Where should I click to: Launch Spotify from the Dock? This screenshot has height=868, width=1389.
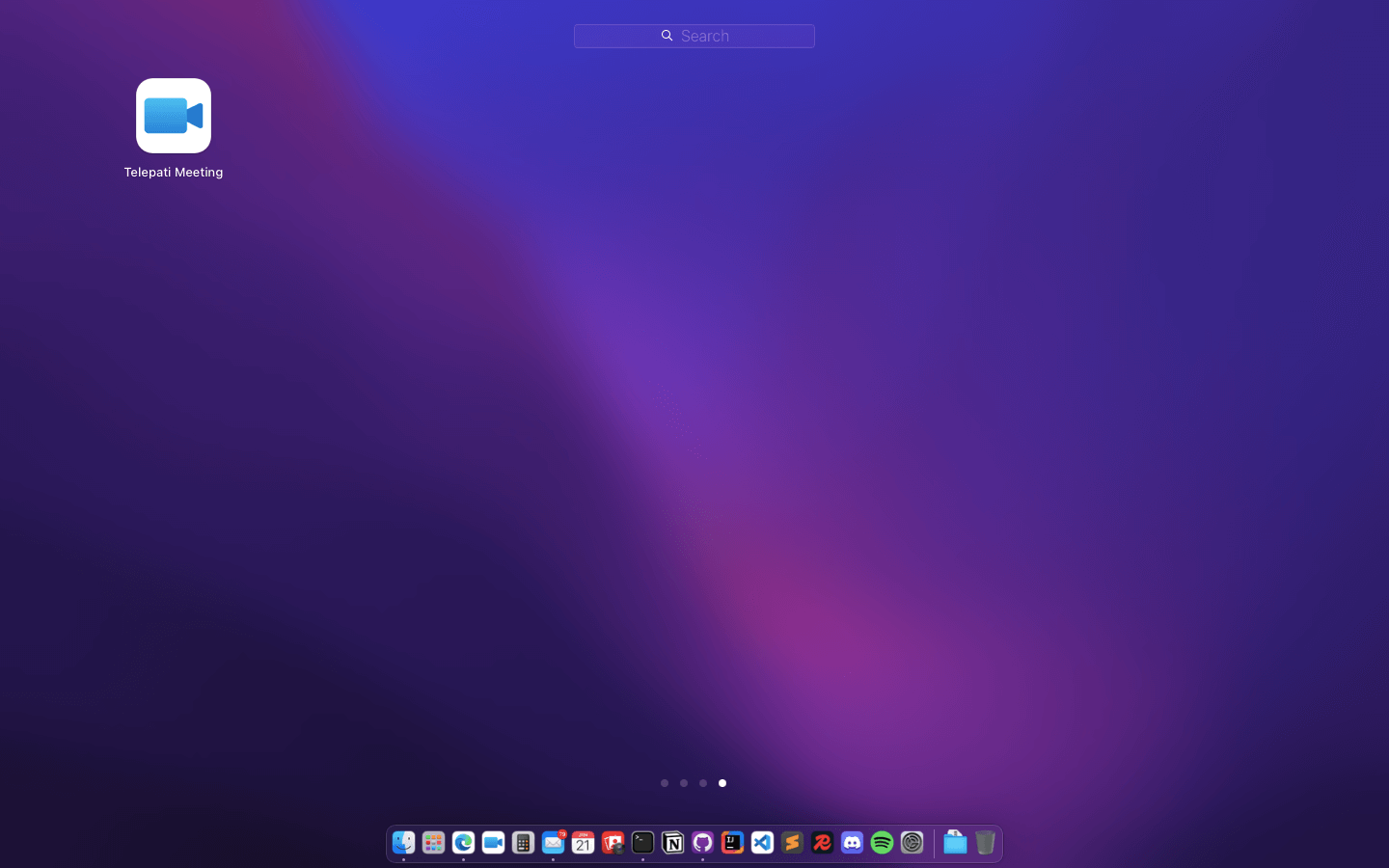tap(882, 843)
